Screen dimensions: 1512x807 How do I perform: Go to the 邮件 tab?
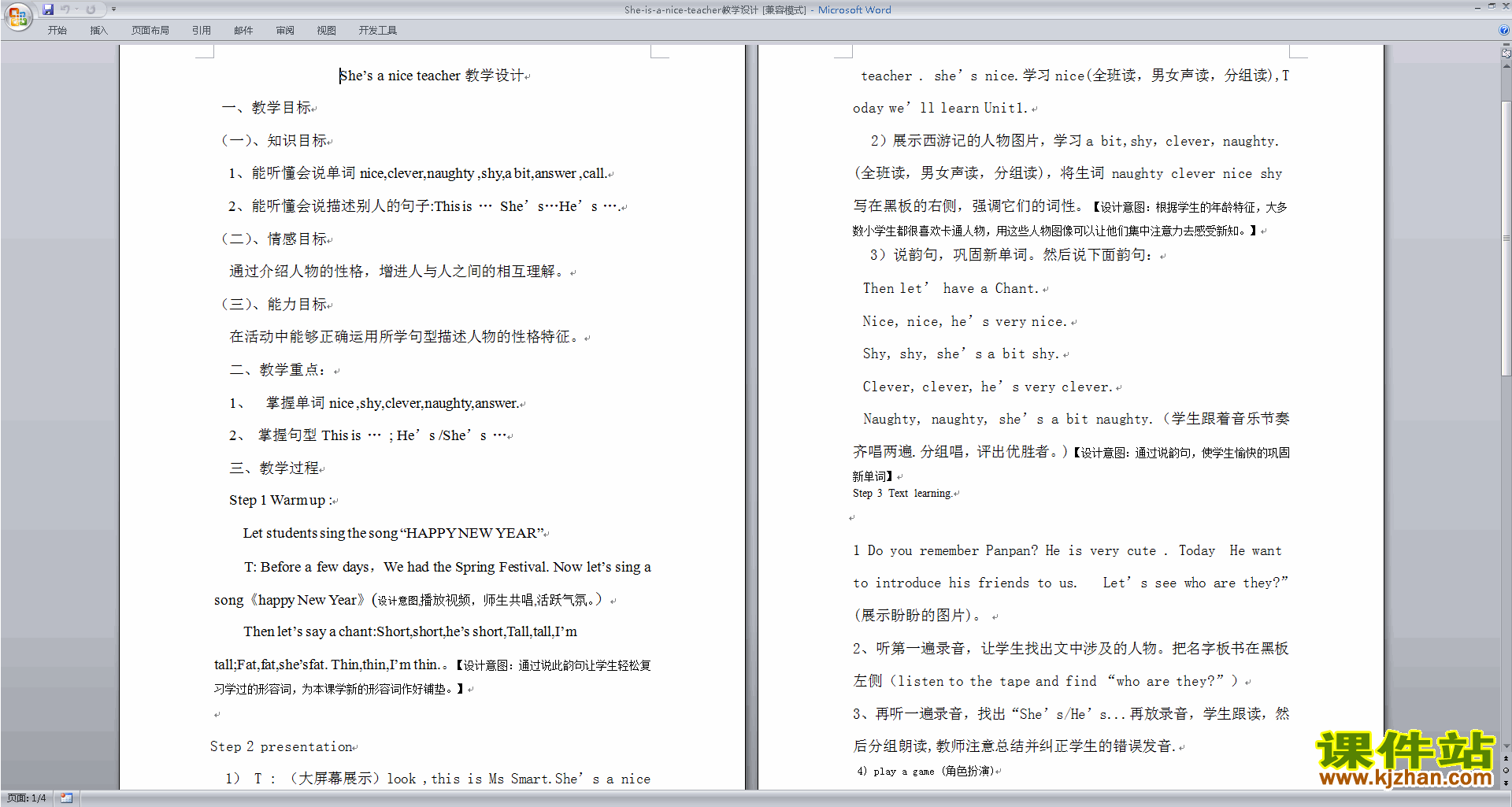click(x=243, y=30)
